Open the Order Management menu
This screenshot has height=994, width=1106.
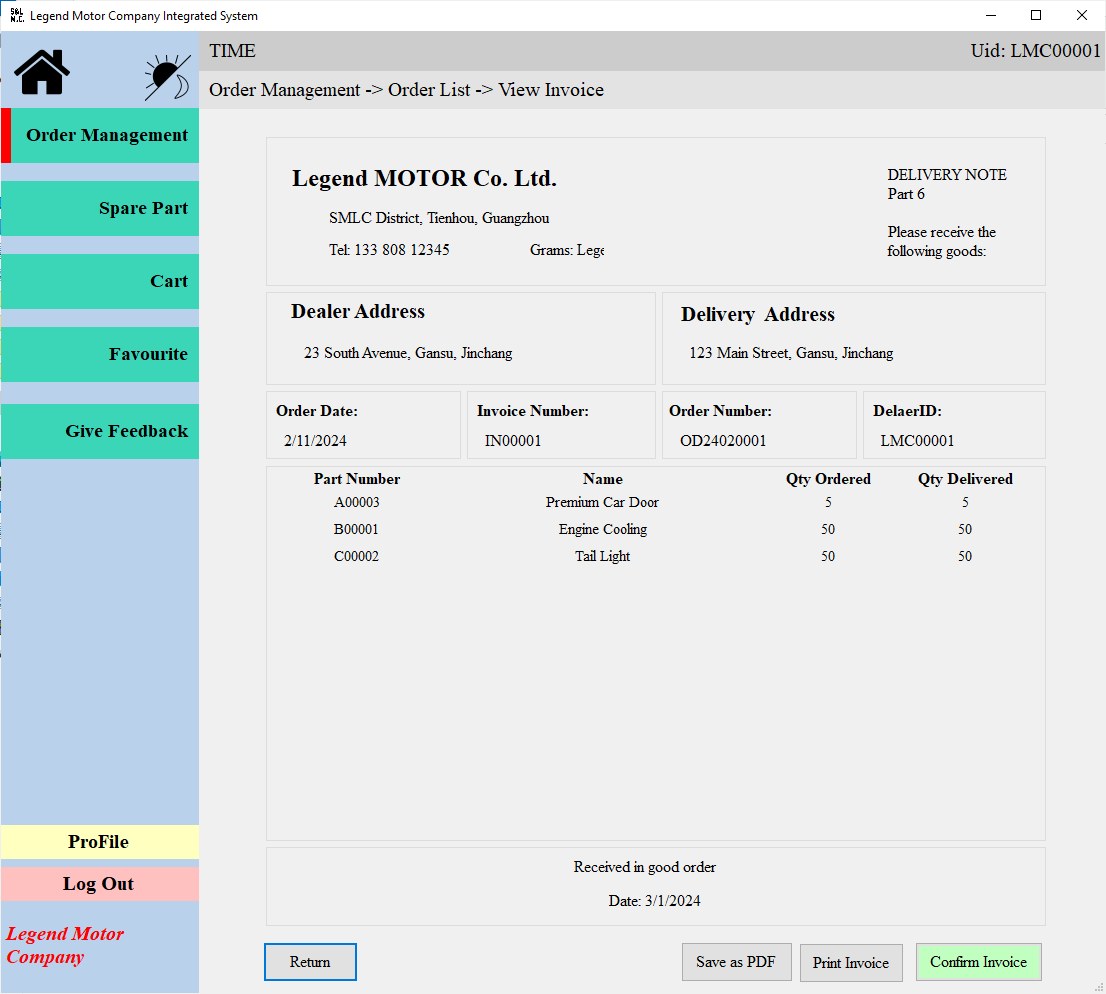point(105,136)
